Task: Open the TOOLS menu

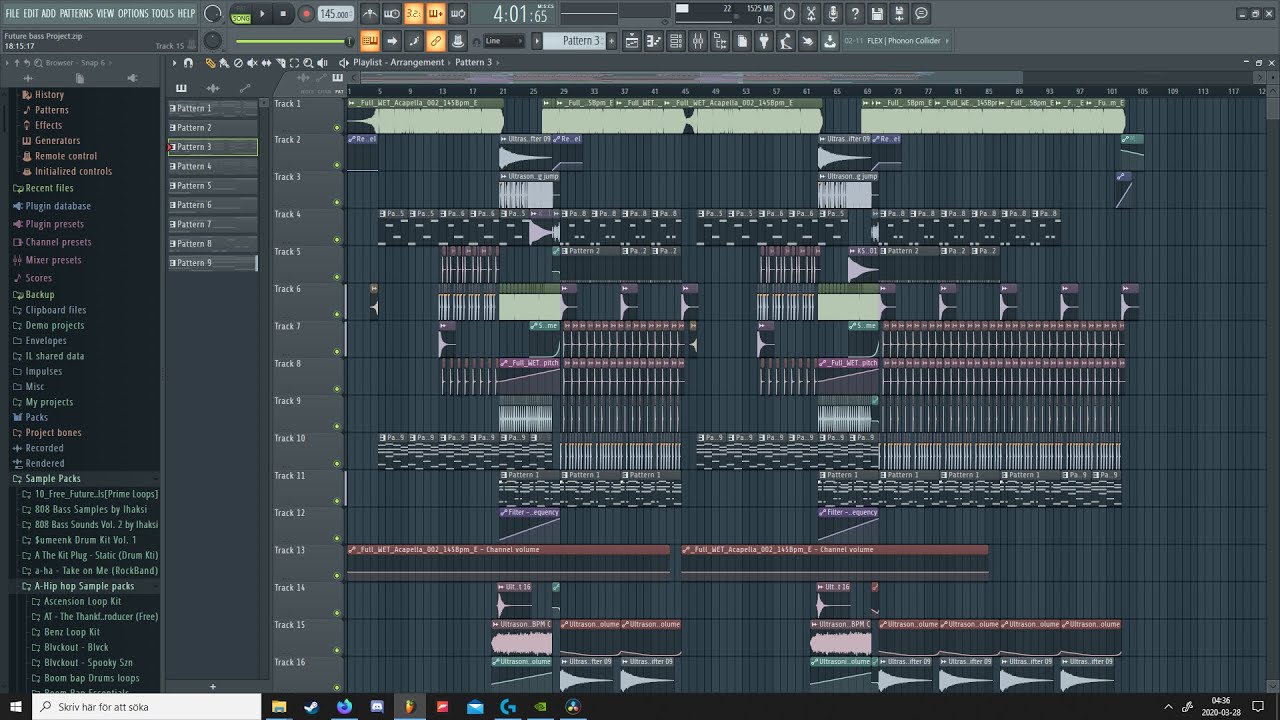Action: 162,13
